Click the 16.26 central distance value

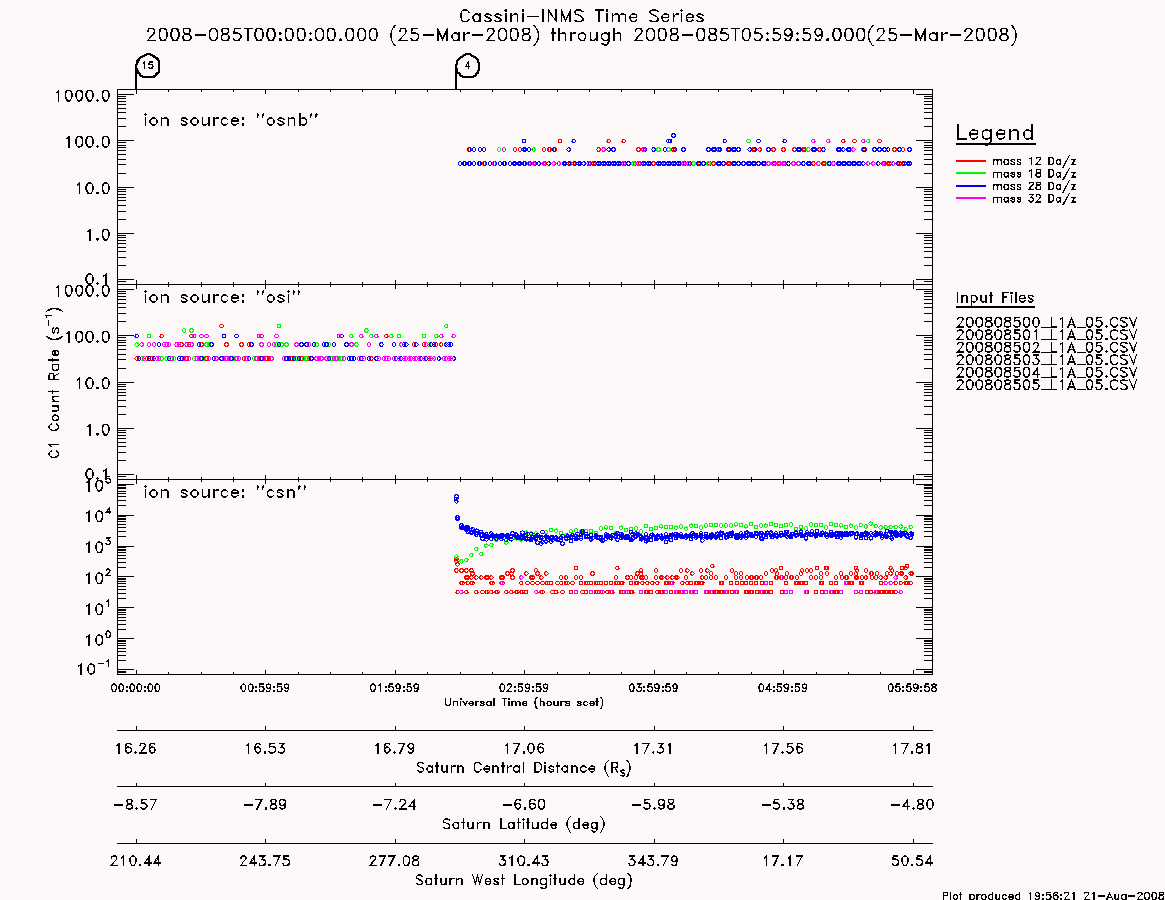(x=135, y=748)
